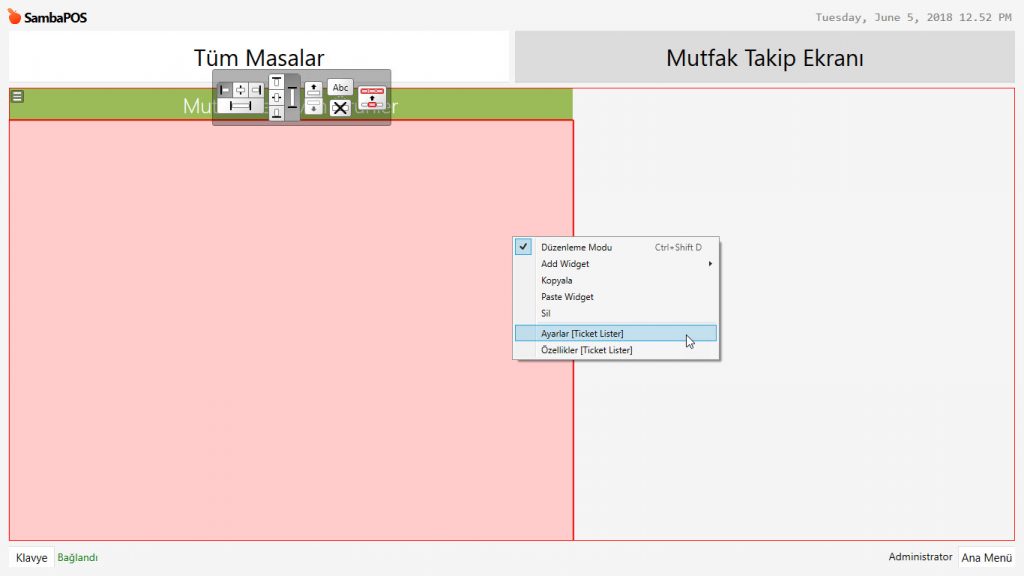The width and height of the screenshot is (1024, 576).
Task: Click the align top icon
Action: pyautogui.click(x=277, y=82)
